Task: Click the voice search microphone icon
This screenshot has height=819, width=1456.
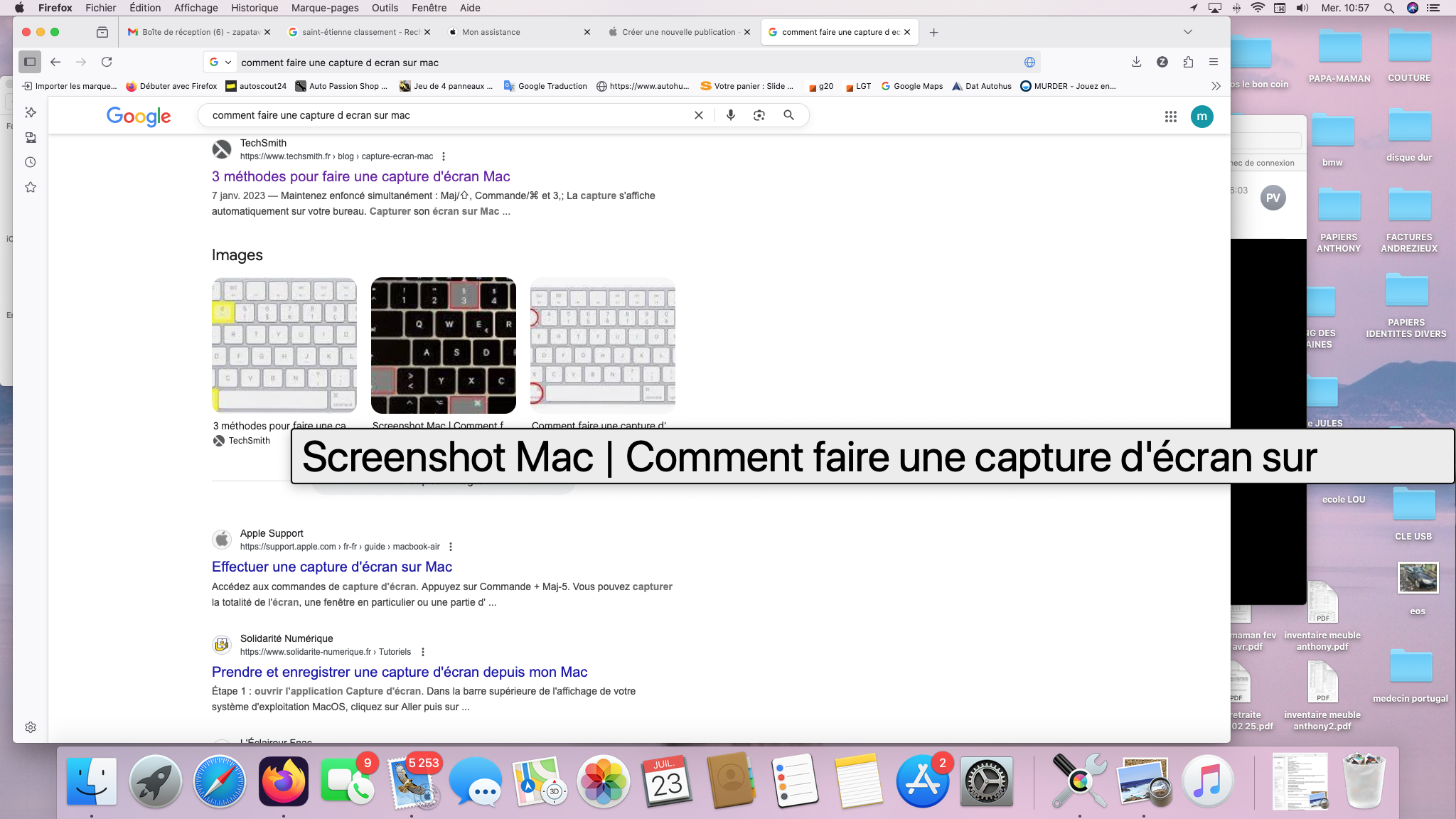Action: click(x=730, y=115)
